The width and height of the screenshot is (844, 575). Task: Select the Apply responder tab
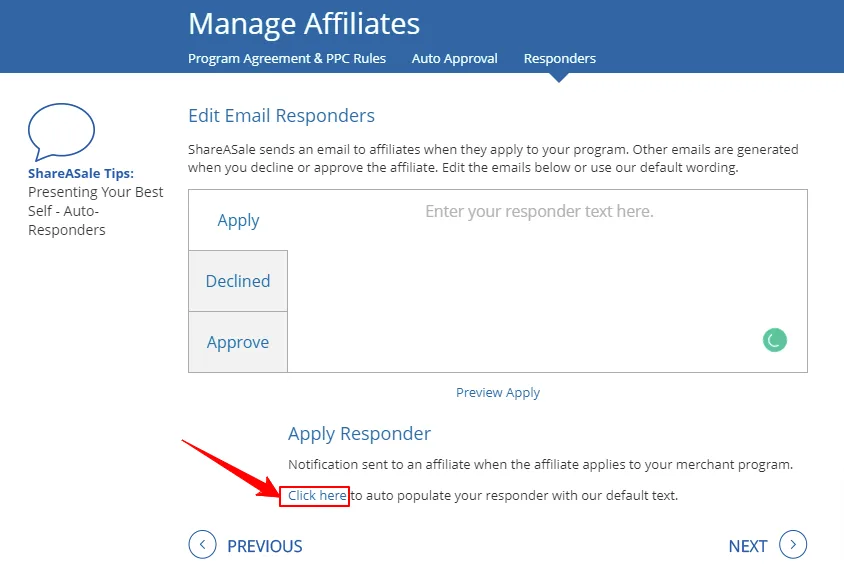coord(238,220)
